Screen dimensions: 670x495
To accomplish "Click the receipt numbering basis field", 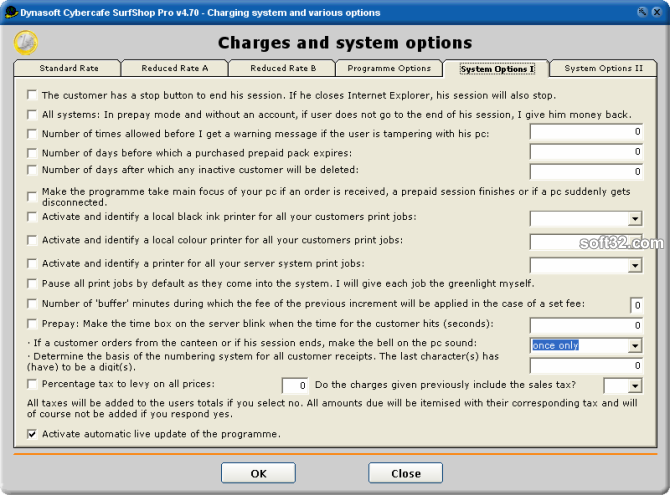I will pos(586,365).
